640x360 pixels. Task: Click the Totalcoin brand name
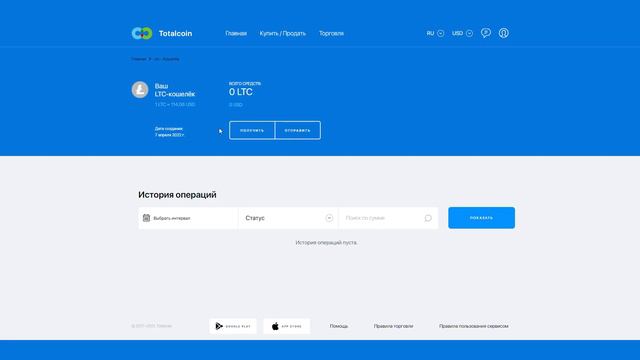pos(176,33)
